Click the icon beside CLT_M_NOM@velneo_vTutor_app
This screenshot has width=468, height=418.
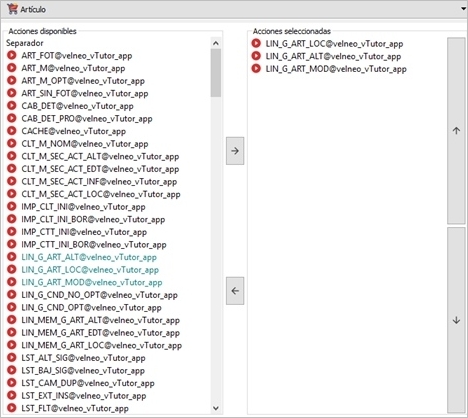coord(12,144)
